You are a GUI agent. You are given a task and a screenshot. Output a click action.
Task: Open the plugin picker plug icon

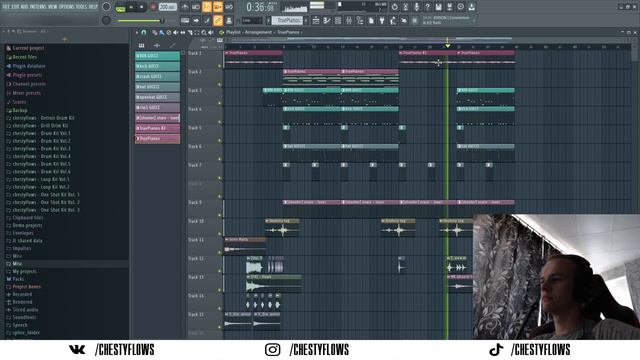point(382,20)
